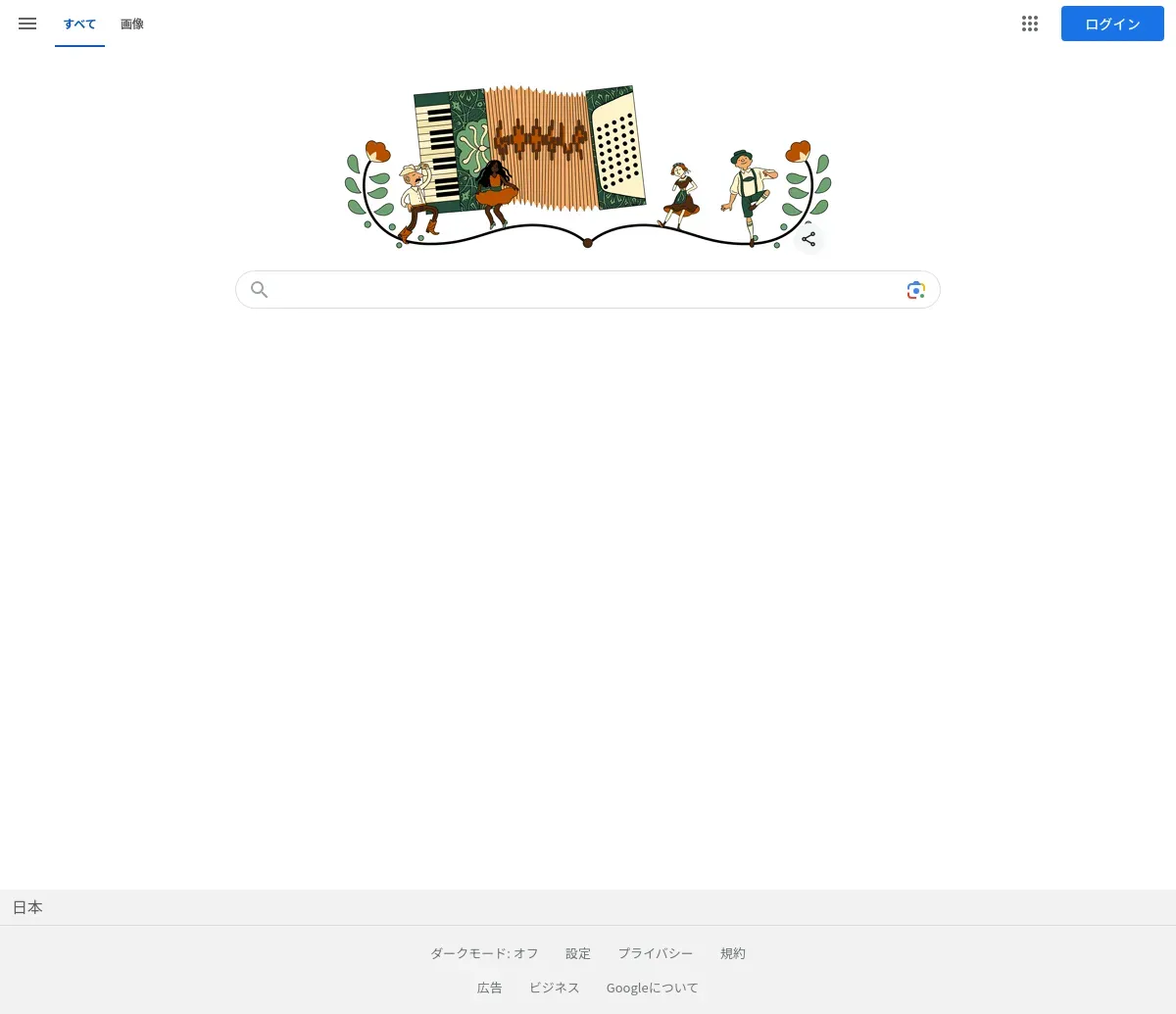The width and height of the screenshot is (1176, 1014).
Task: Select the すべて tab
Action: point(79,24)
